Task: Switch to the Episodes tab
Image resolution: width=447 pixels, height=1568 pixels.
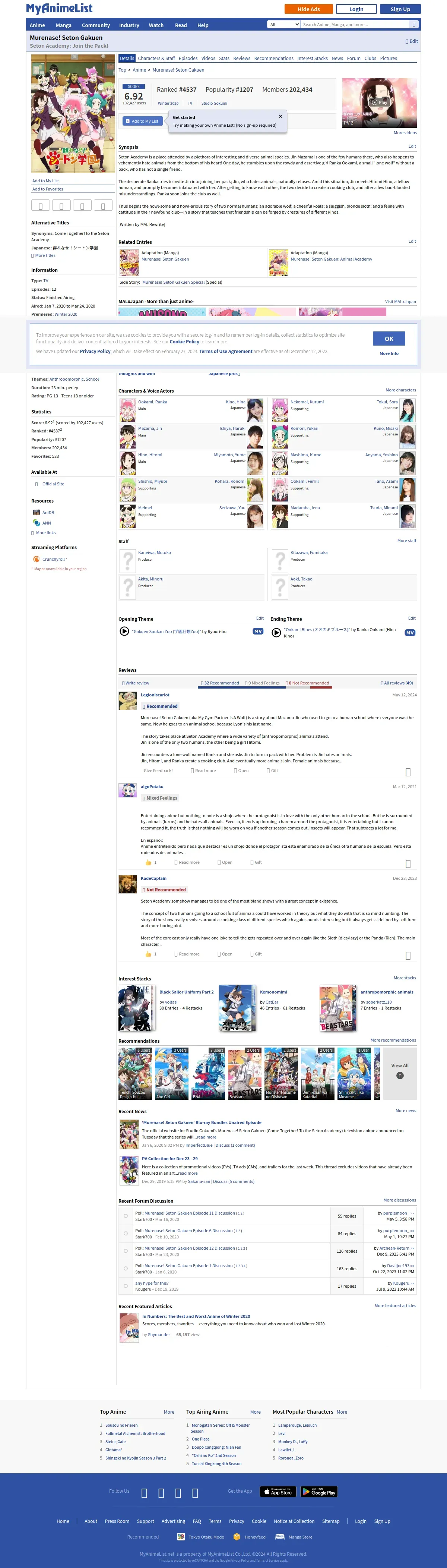Action: (188, 59)
